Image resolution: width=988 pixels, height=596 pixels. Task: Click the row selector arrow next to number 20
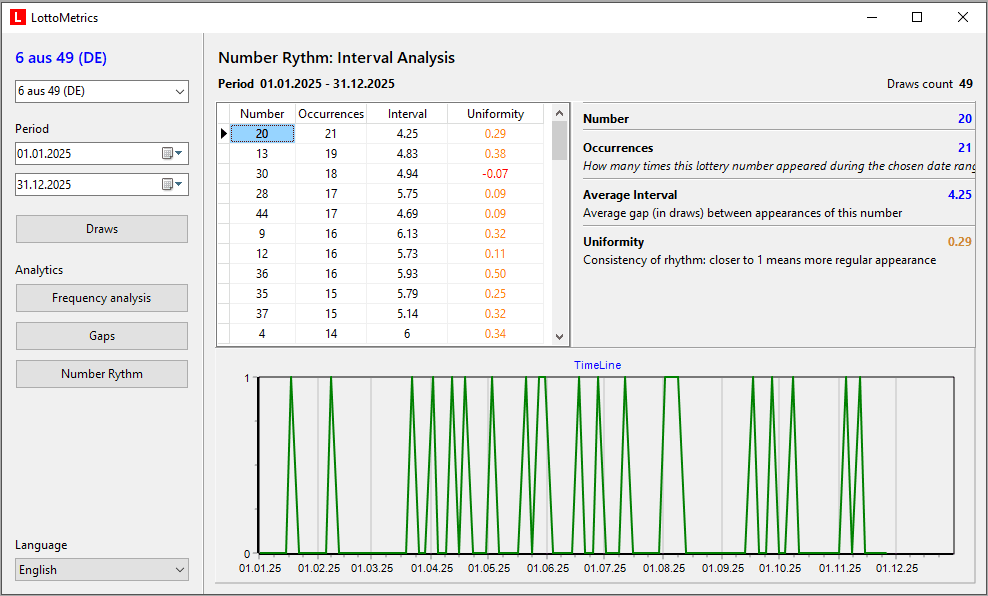(223, 133)
